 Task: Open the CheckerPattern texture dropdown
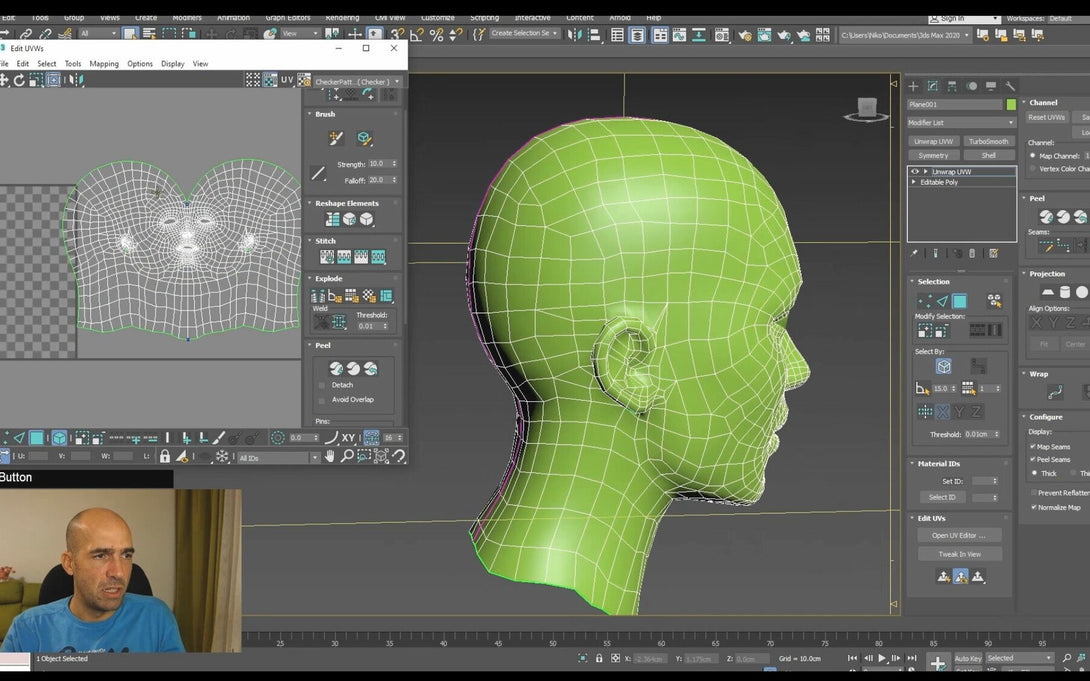357,82
